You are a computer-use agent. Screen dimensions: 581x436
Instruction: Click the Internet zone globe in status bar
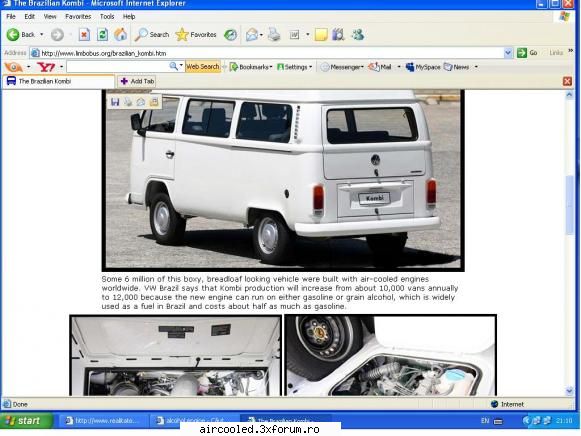pyautogui.click(x=494, y=404)
